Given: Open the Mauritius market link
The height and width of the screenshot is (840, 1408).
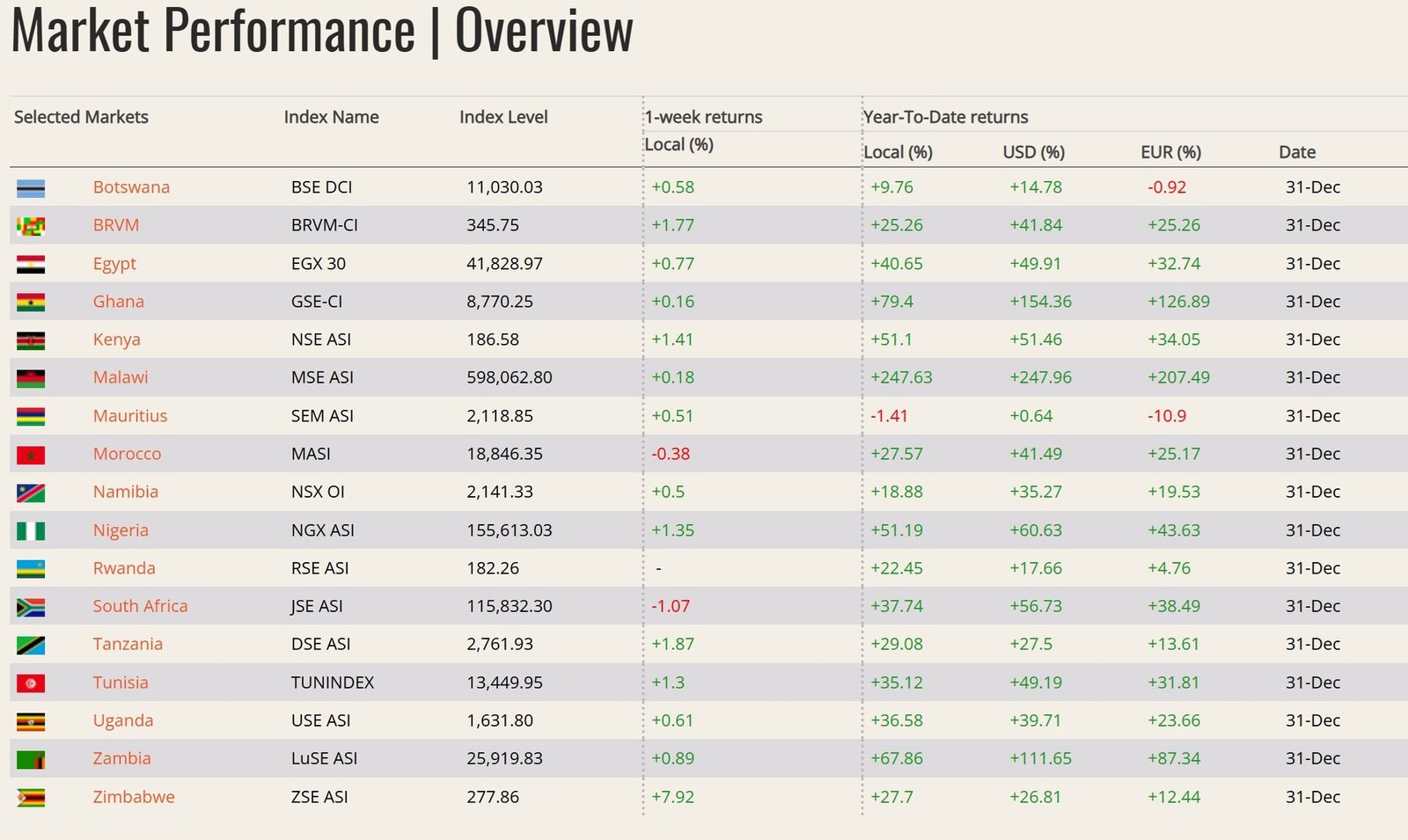Looking at the screenshot, I should (130, 415).
